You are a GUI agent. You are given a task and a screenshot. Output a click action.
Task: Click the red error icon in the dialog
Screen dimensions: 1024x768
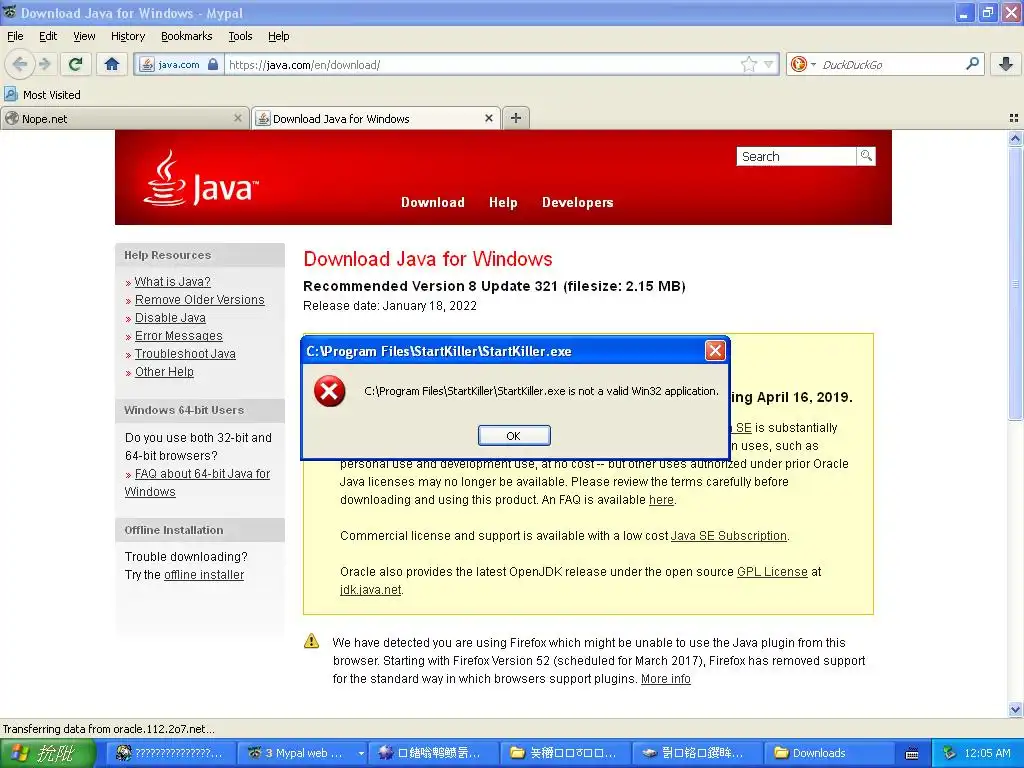(330, 391)
